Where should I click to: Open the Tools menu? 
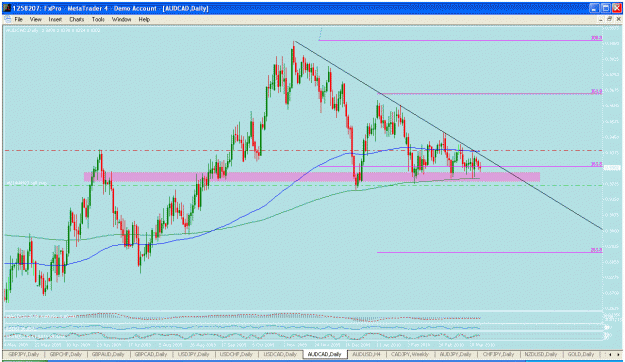pyautogui.click(x=98, y=19)
